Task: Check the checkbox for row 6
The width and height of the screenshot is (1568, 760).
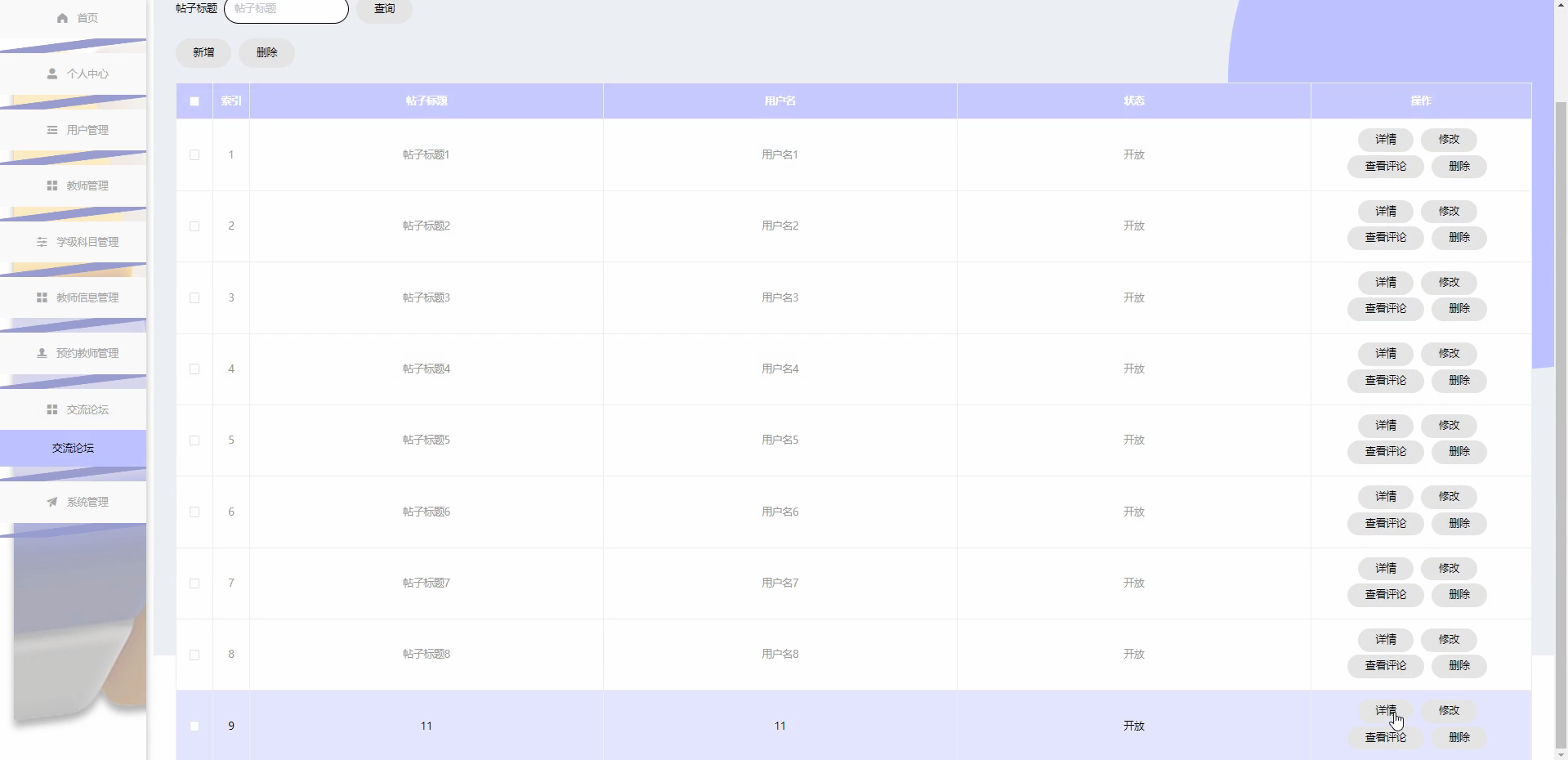Action: pyautogui.click(x=194, y=512)
